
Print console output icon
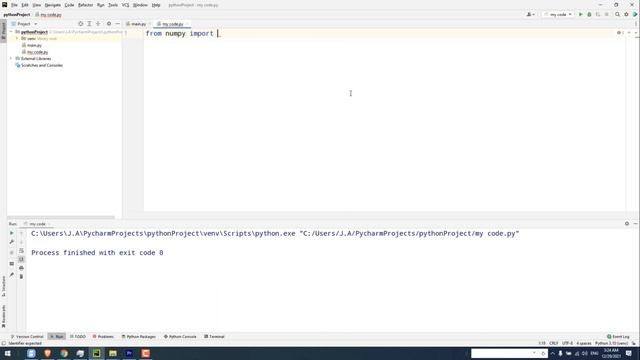tap(21, 268)
